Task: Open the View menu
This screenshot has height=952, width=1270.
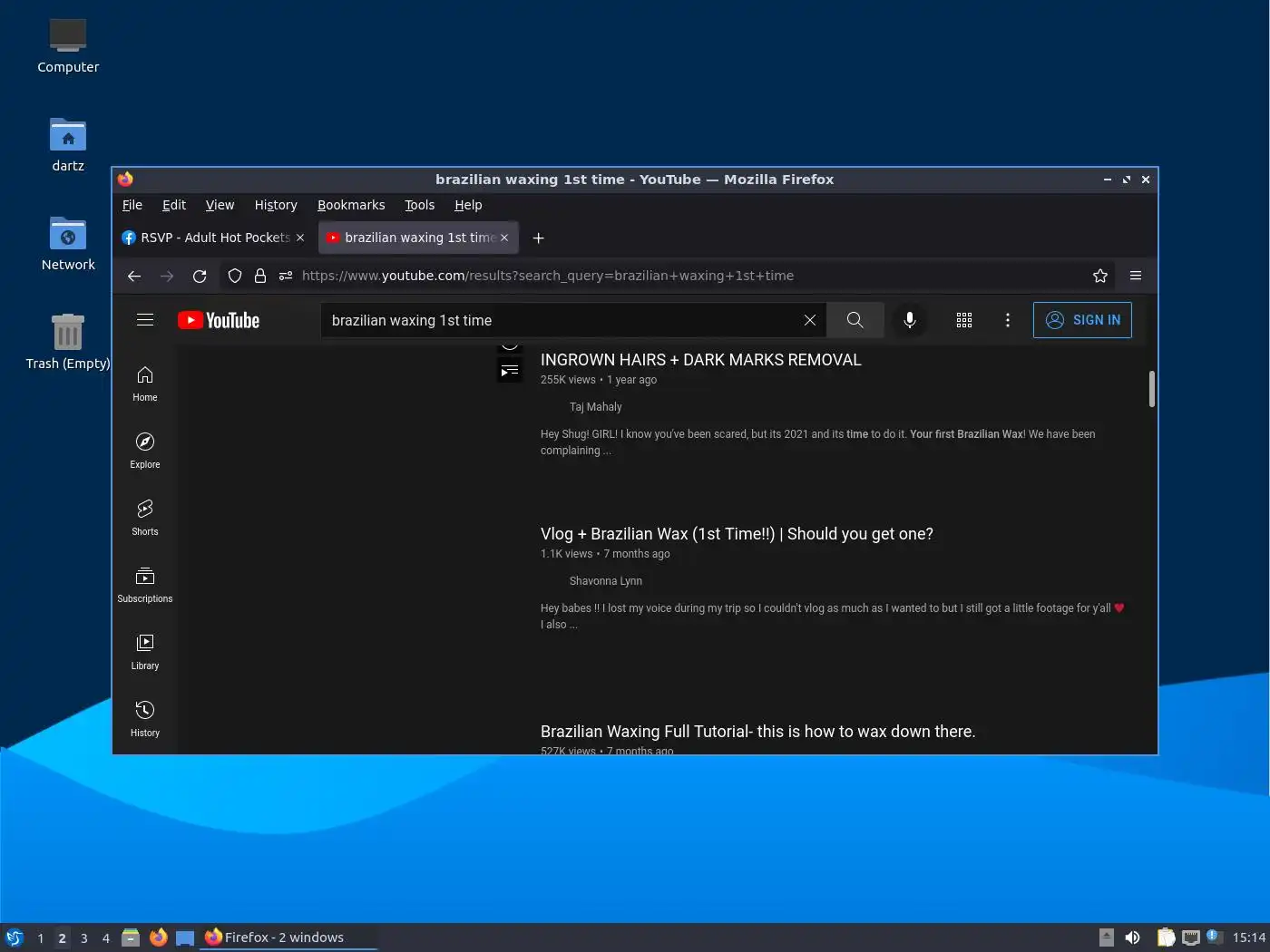Action: [x=220, y=205]
